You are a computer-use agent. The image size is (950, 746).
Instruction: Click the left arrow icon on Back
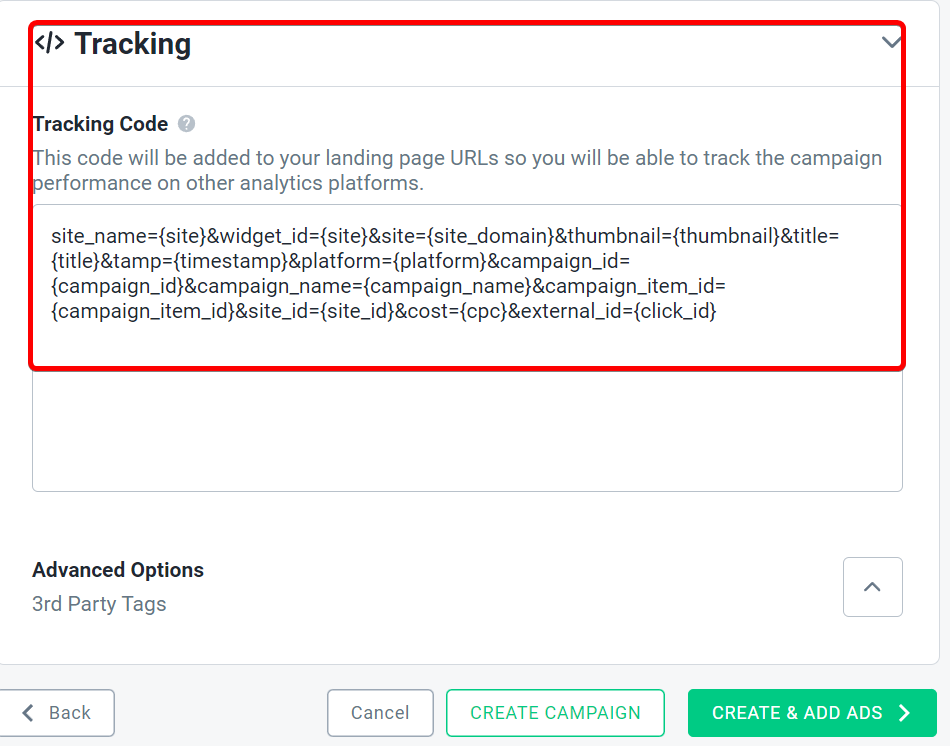pyautogui.click(x=28, y=713)
